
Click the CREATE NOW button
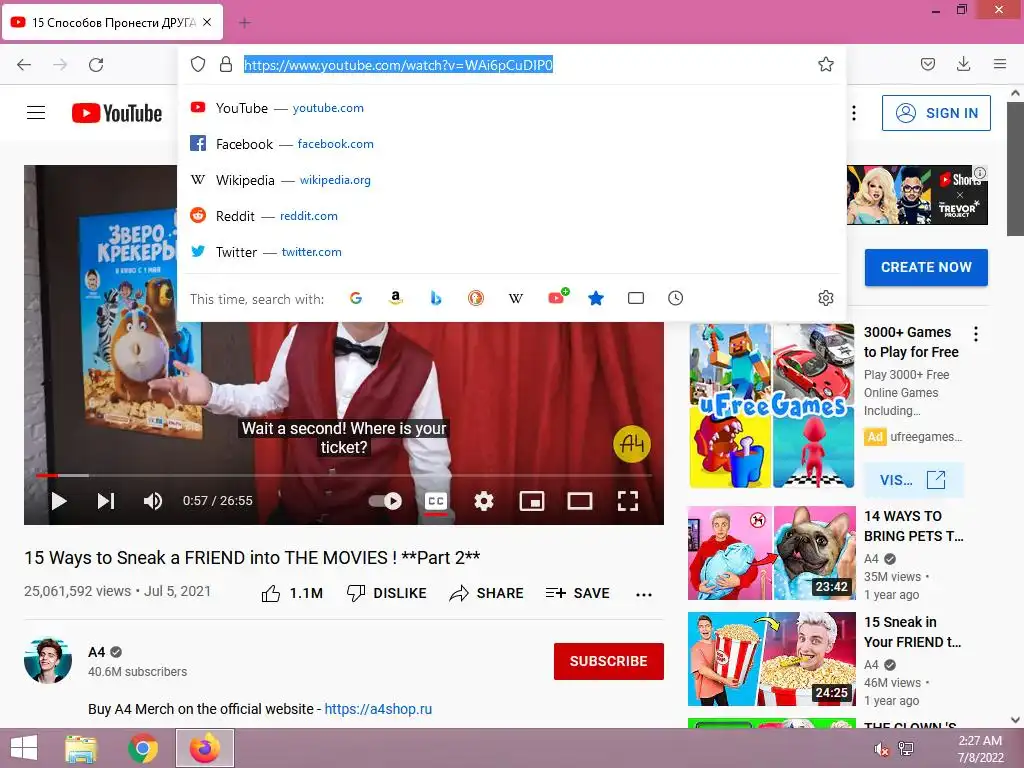[x=926, y=267]
